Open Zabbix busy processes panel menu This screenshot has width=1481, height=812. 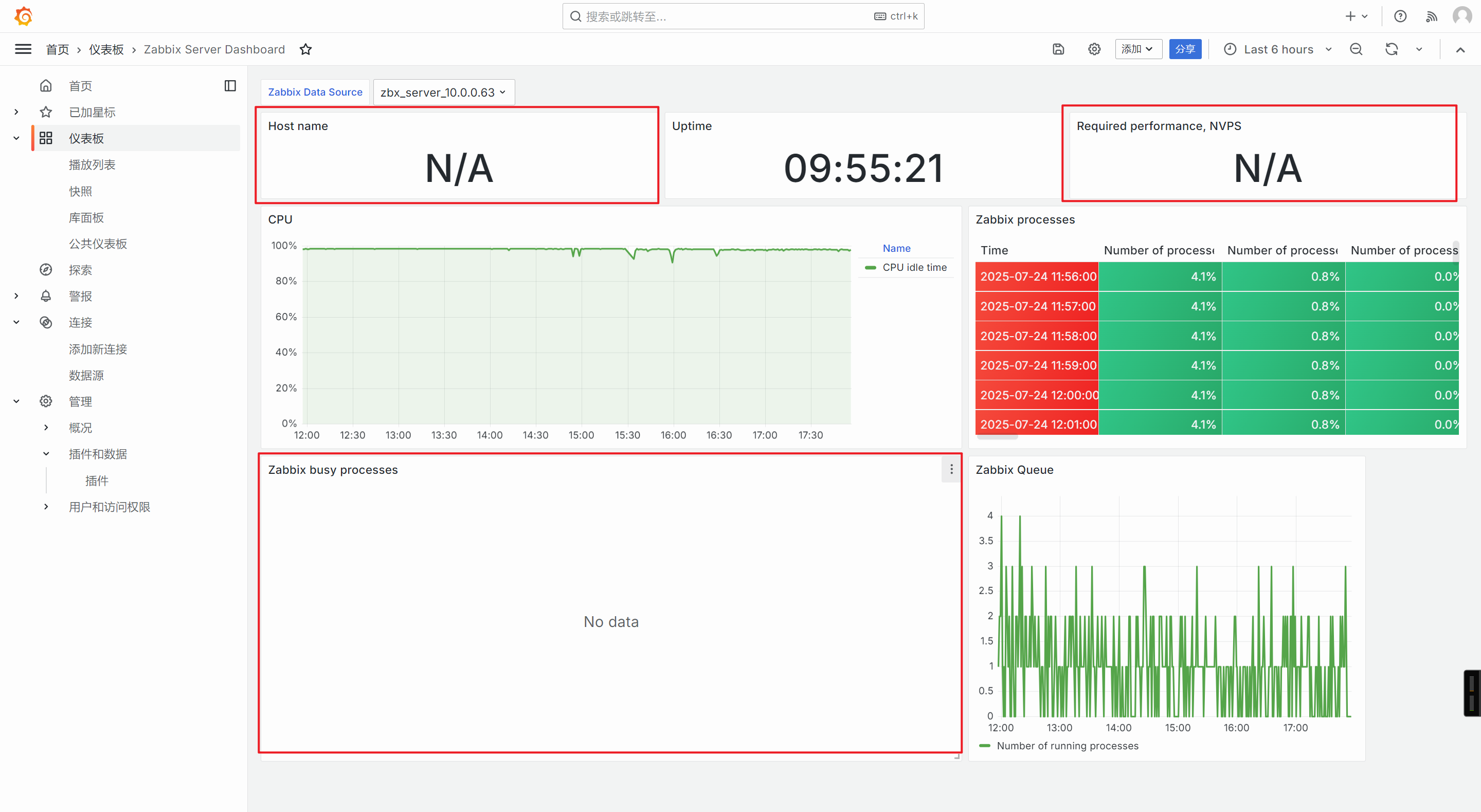tap(951, 470)
